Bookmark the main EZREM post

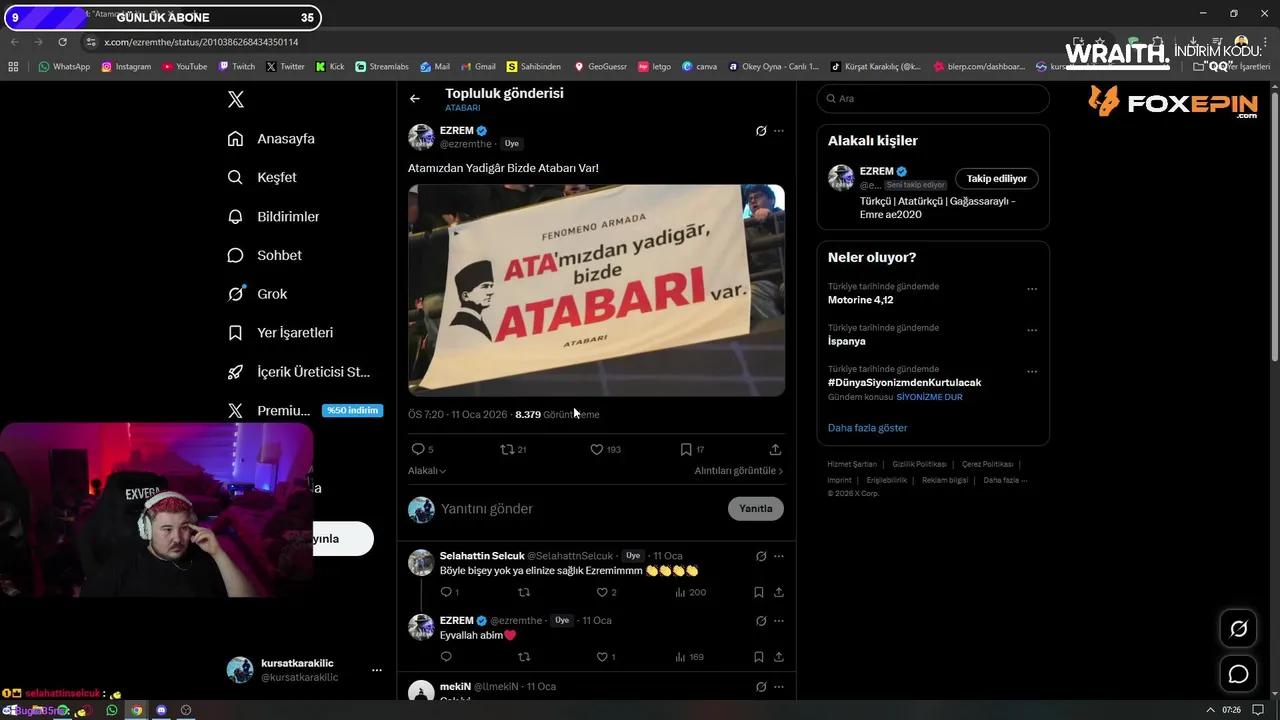coord(686,450)
